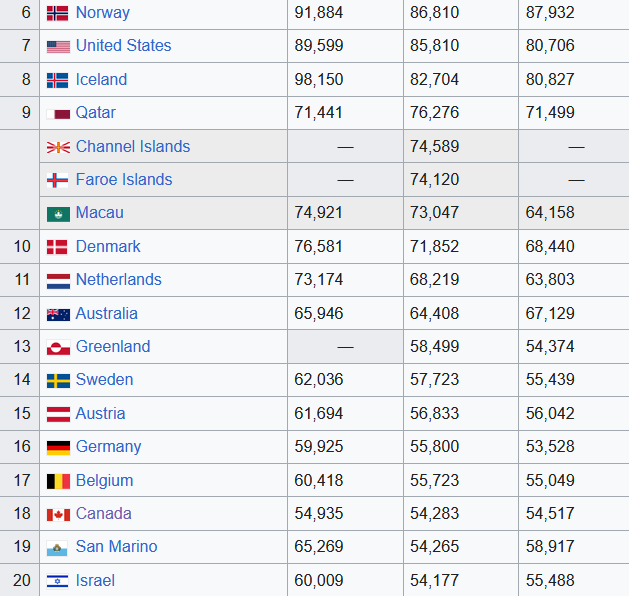Click the Australia flag icon
The image size is (629, 596).
point(58,315)
